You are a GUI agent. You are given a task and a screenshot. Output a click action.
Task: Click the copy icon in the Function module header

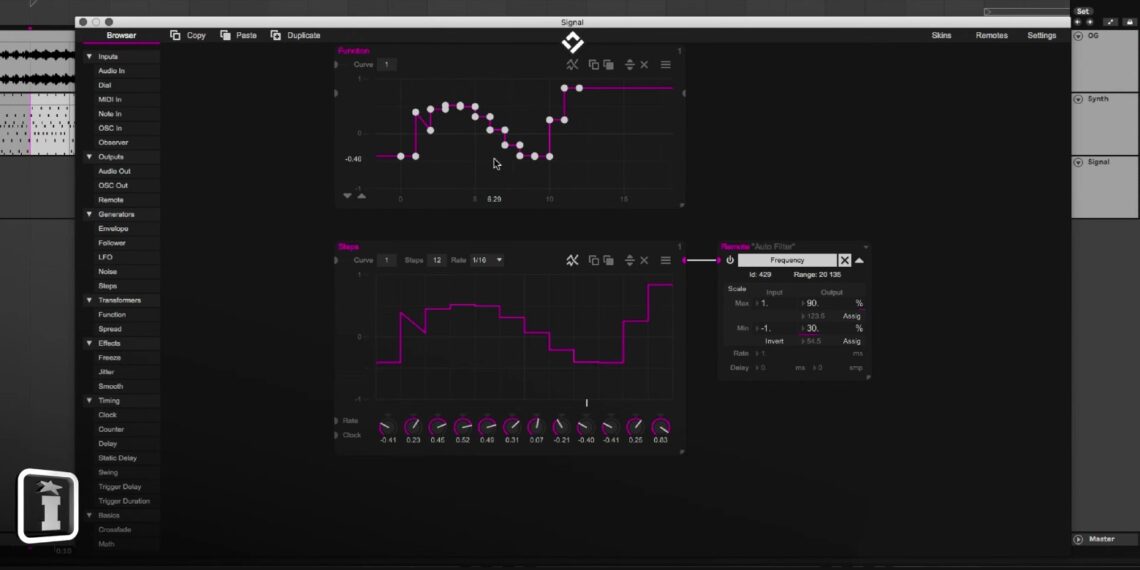pos(593,65)
